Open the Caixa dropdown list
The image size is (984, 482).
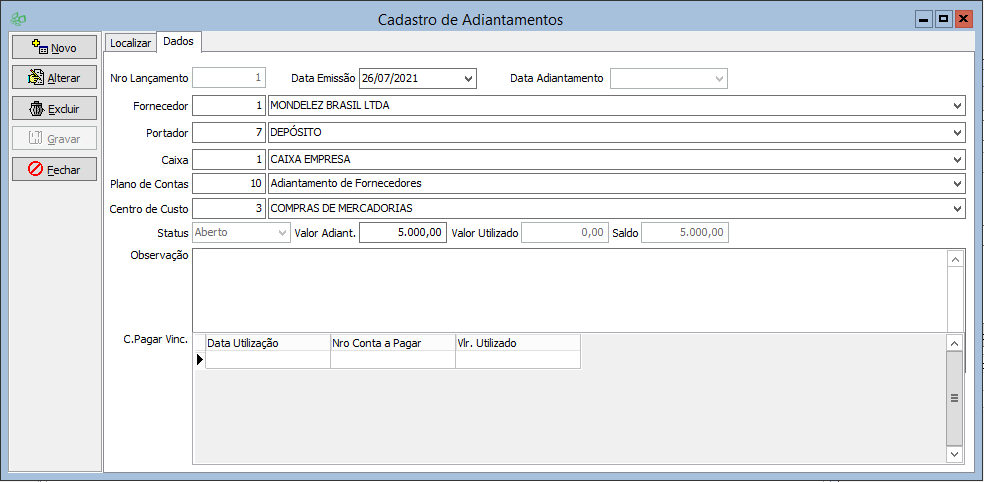[957, 159]
